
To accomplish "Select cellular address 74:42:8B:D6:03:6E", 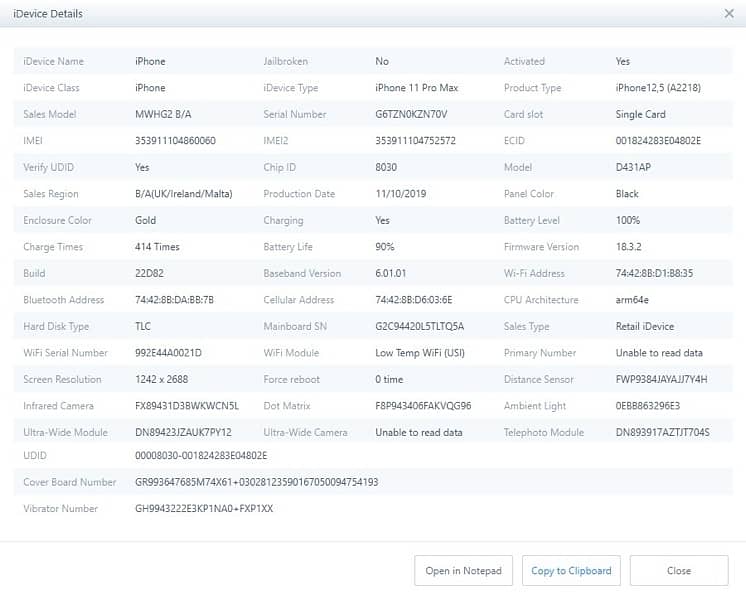I will click(413, 300).
